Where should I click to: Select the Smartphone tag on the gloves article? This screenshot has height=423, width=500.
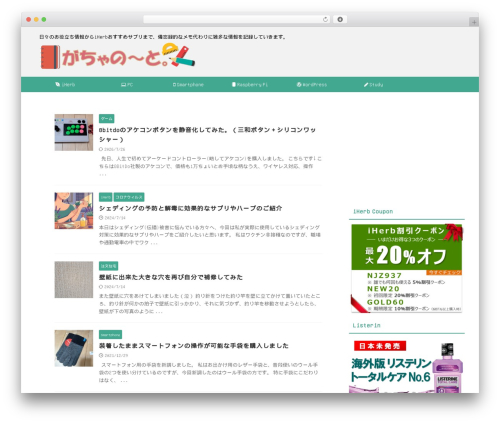point(110,335)
